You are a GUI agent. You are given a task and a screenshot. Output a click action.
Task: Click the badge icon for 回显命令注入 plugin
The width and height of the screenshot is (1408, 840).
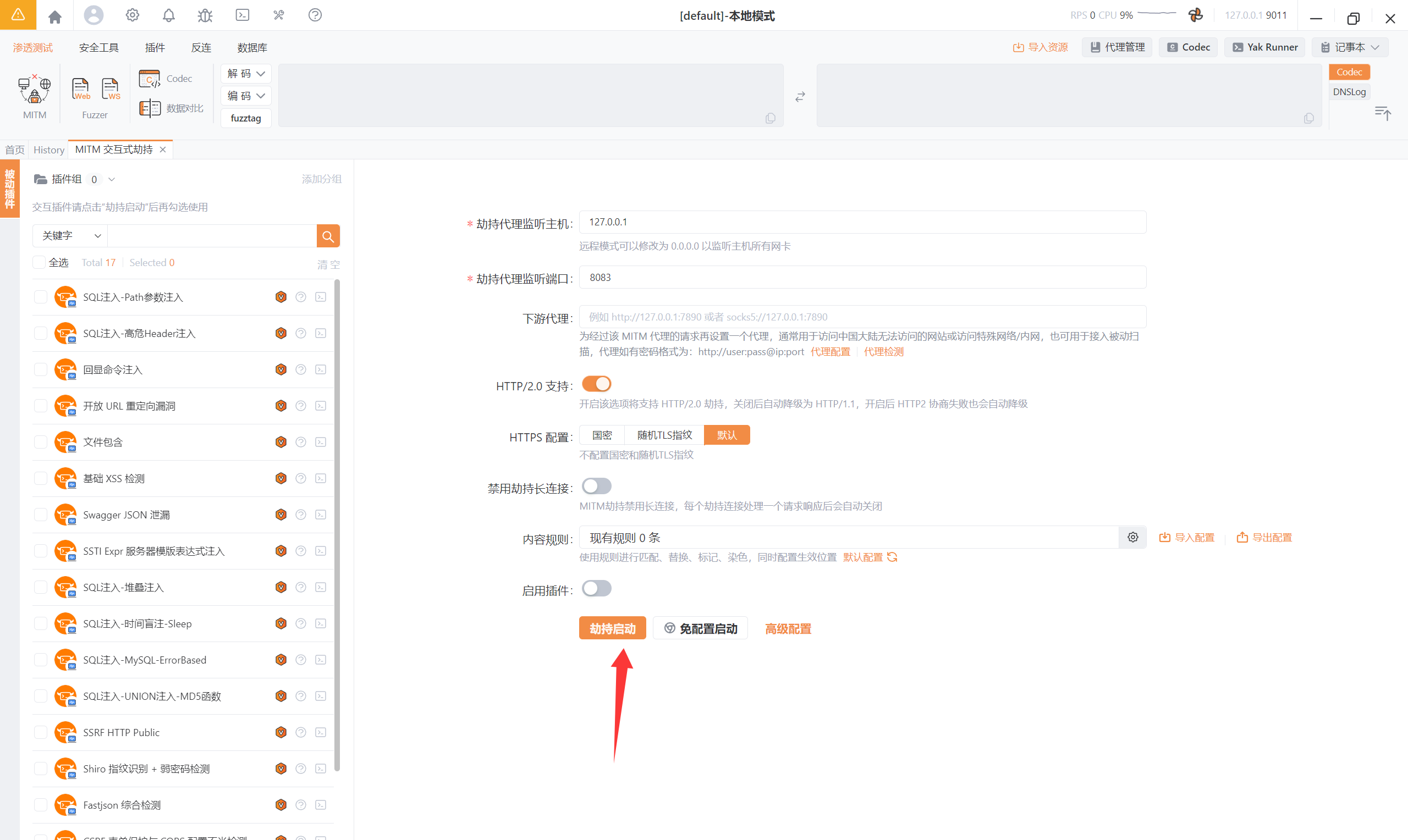[281, 369]
